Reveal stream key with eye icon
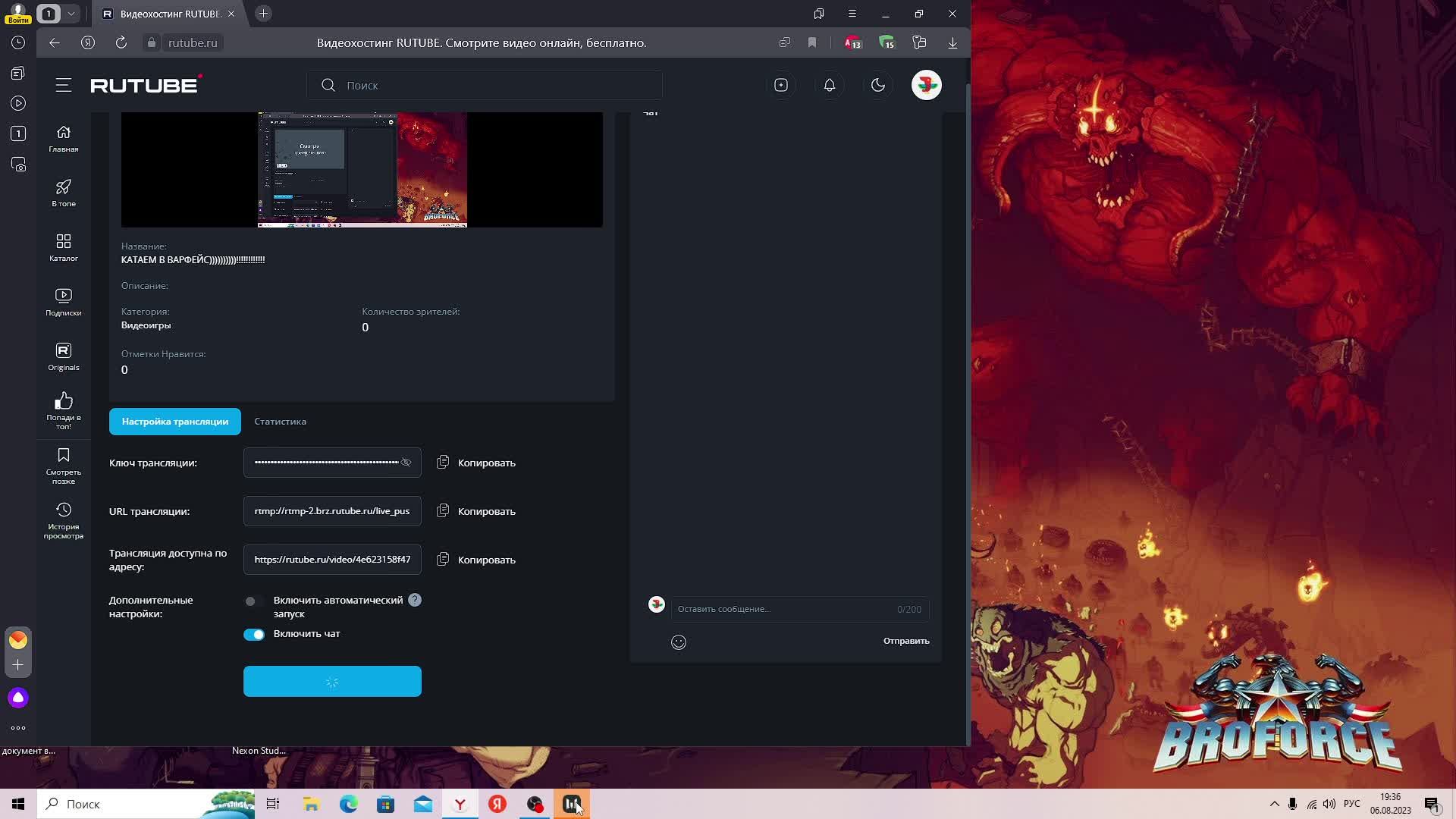 coord(406,463)
